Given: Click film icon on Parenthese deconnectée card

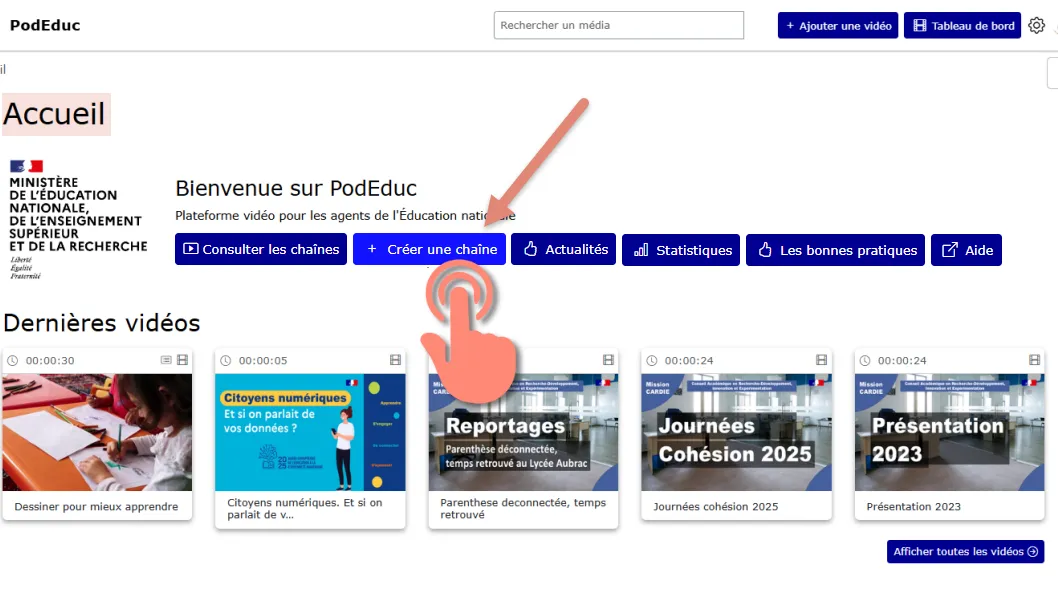Looking at the screenshot, I should tap(609, 360).
